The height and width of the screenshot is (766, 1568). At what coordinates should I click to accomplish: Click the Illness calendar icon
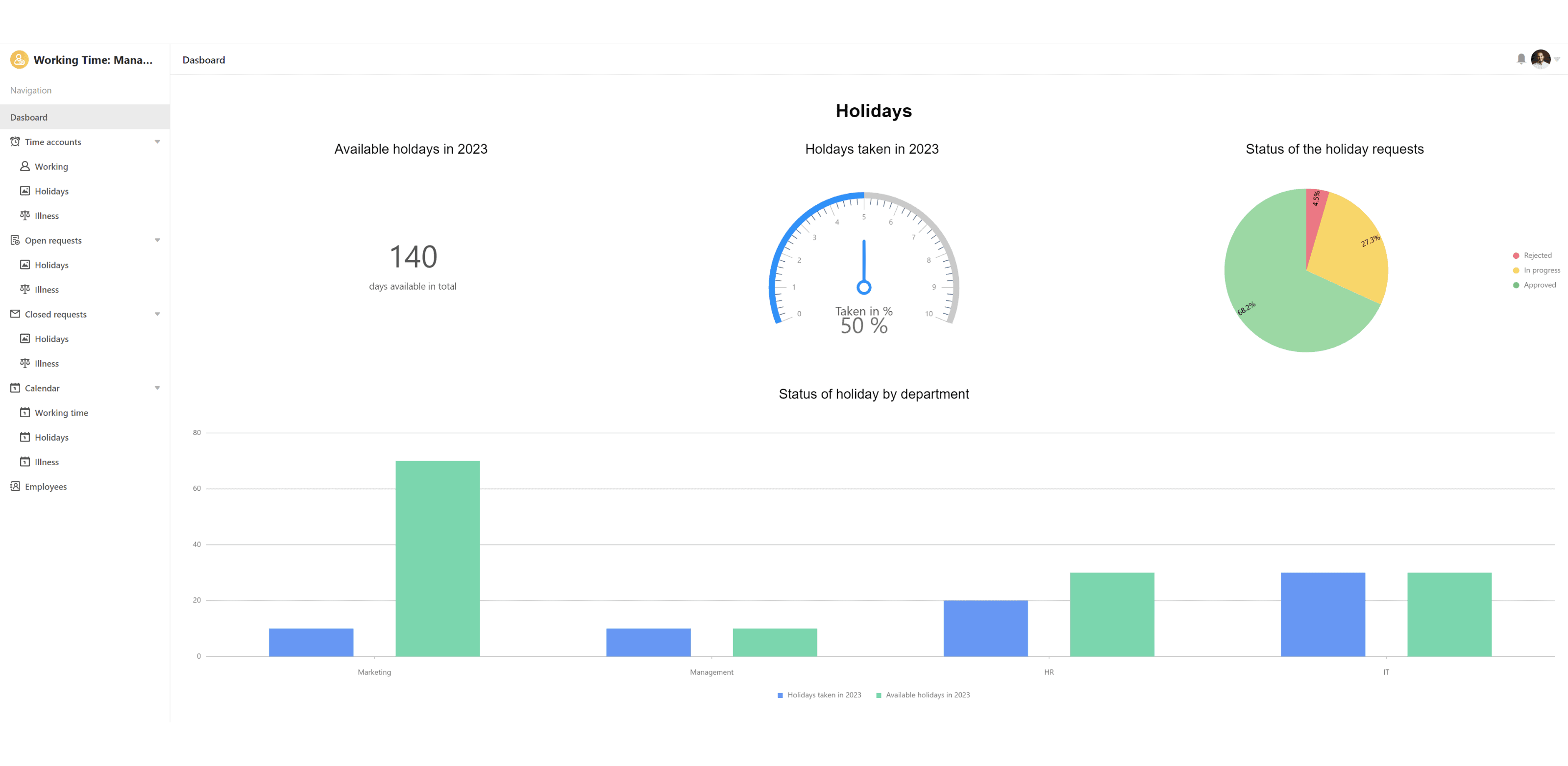tap(25, 461)
